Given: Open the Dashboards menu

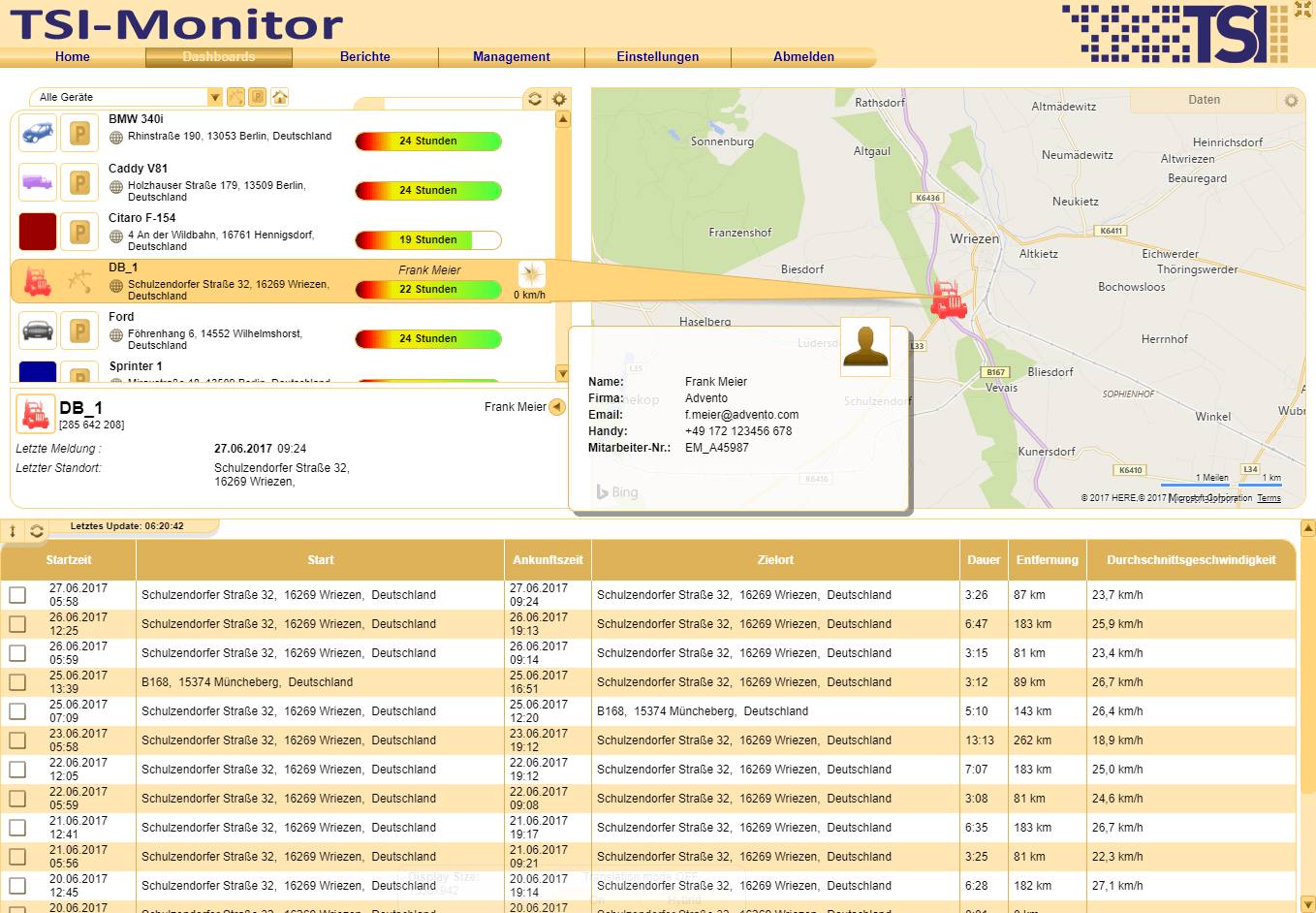Looking at the screenshot, I should (219, 57).
